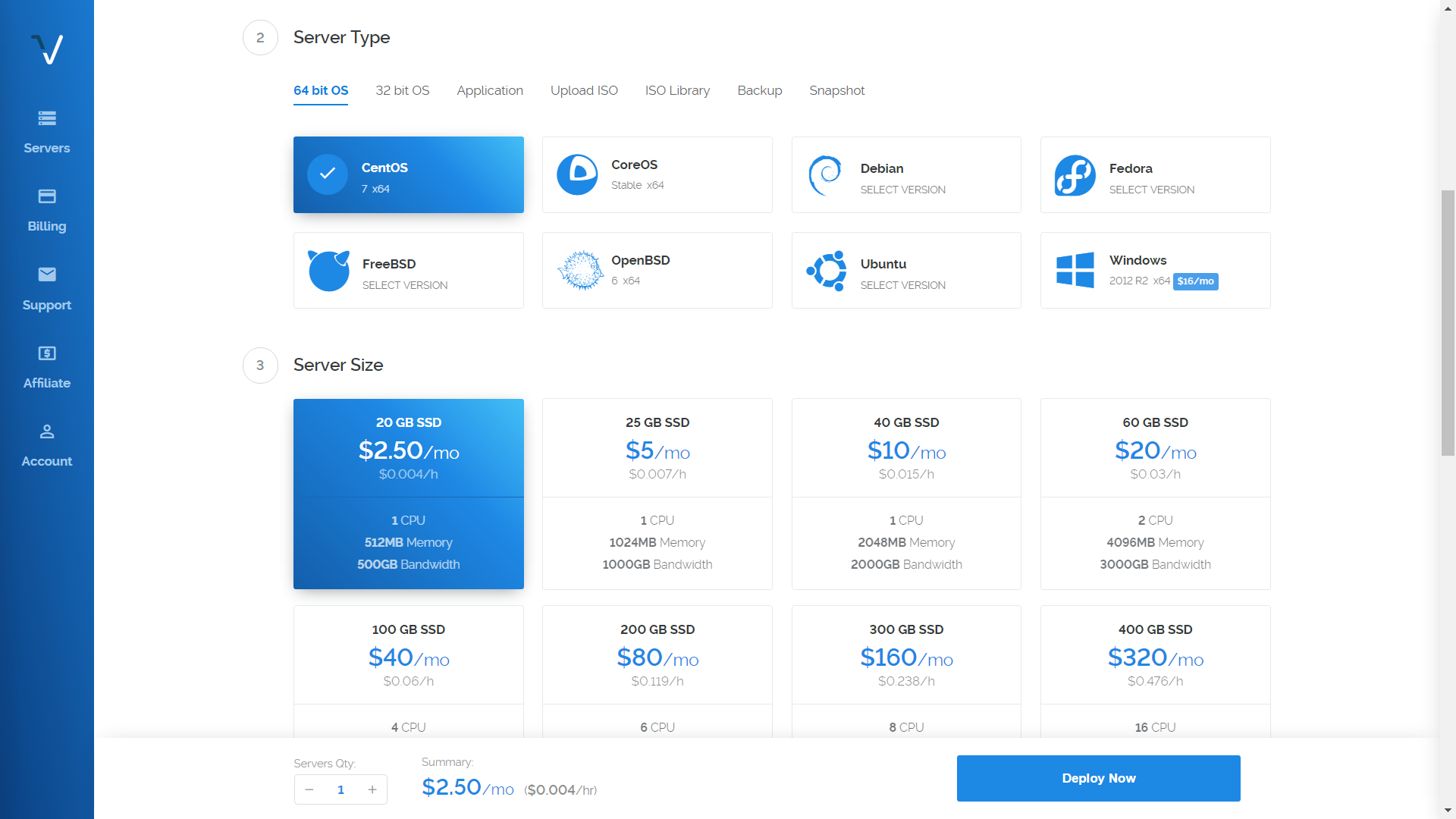Open the Servers section icon
1456x819 pixels.
tap(47, 118)
